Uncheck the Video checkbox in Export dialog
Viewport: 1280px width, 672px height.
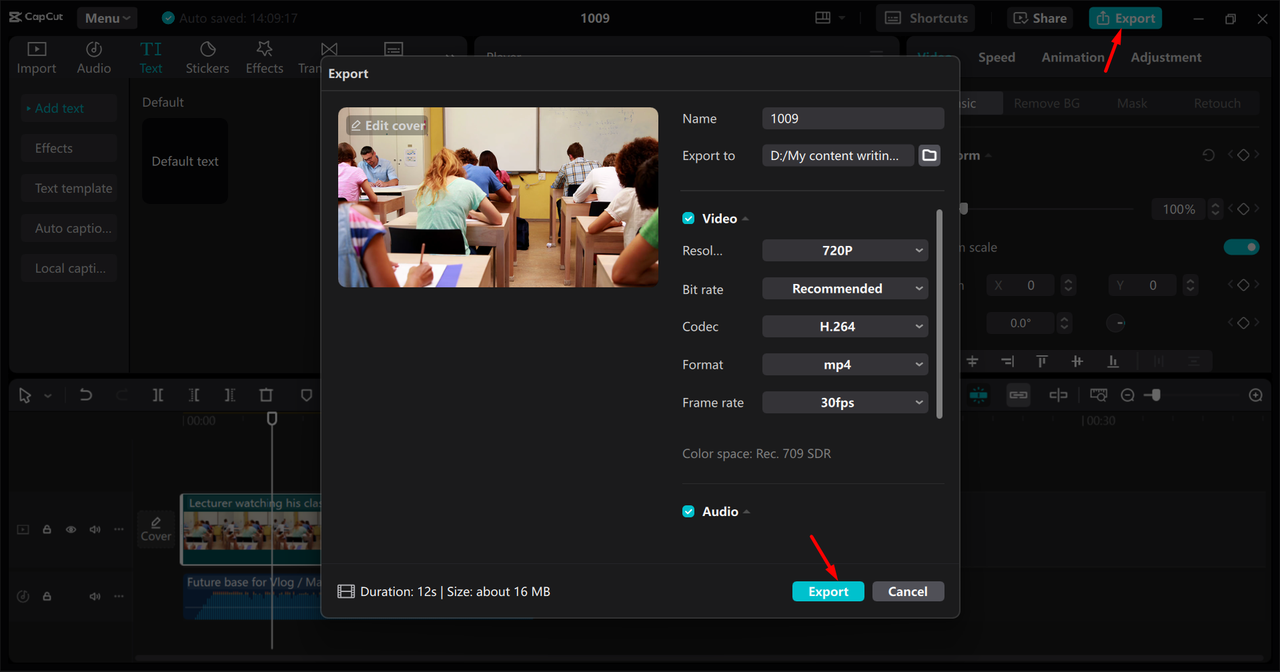(x=688, y=218)
